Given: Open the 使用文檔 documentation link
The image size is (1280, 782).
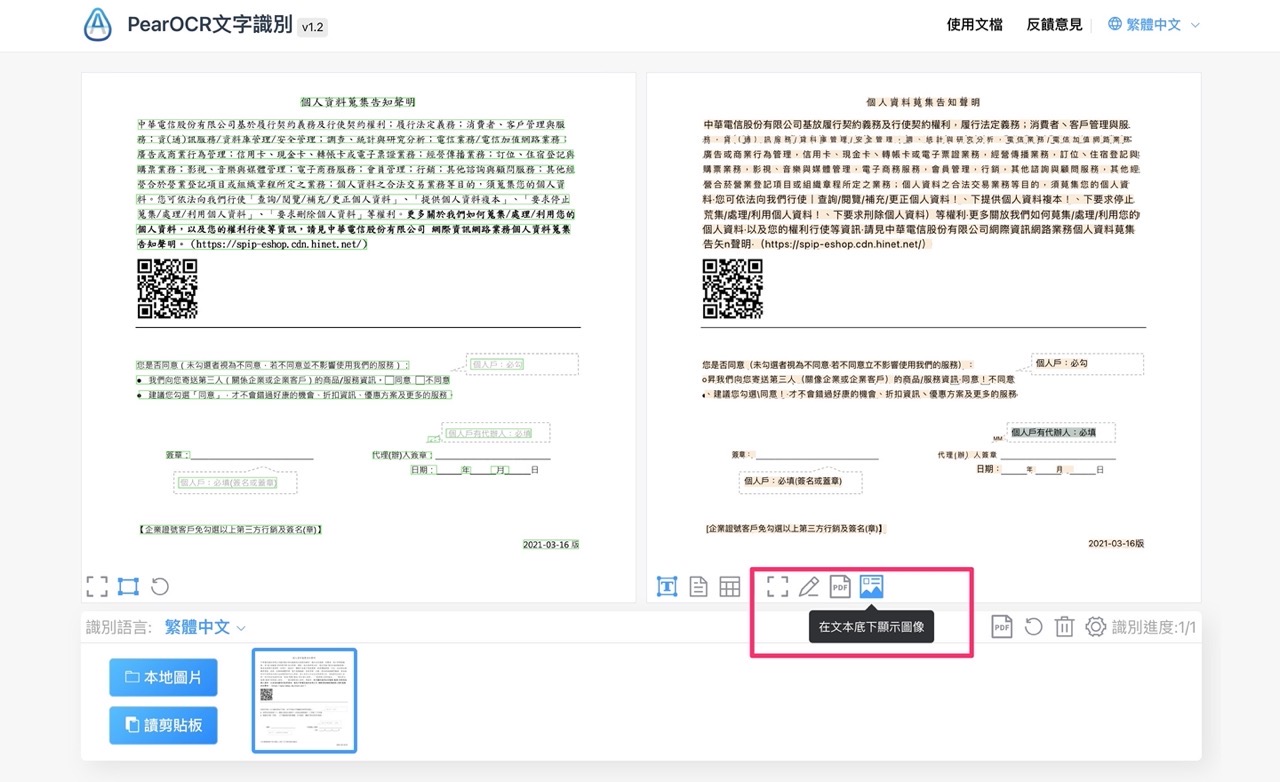Looking at the screenshot, I should pos(974,25).
